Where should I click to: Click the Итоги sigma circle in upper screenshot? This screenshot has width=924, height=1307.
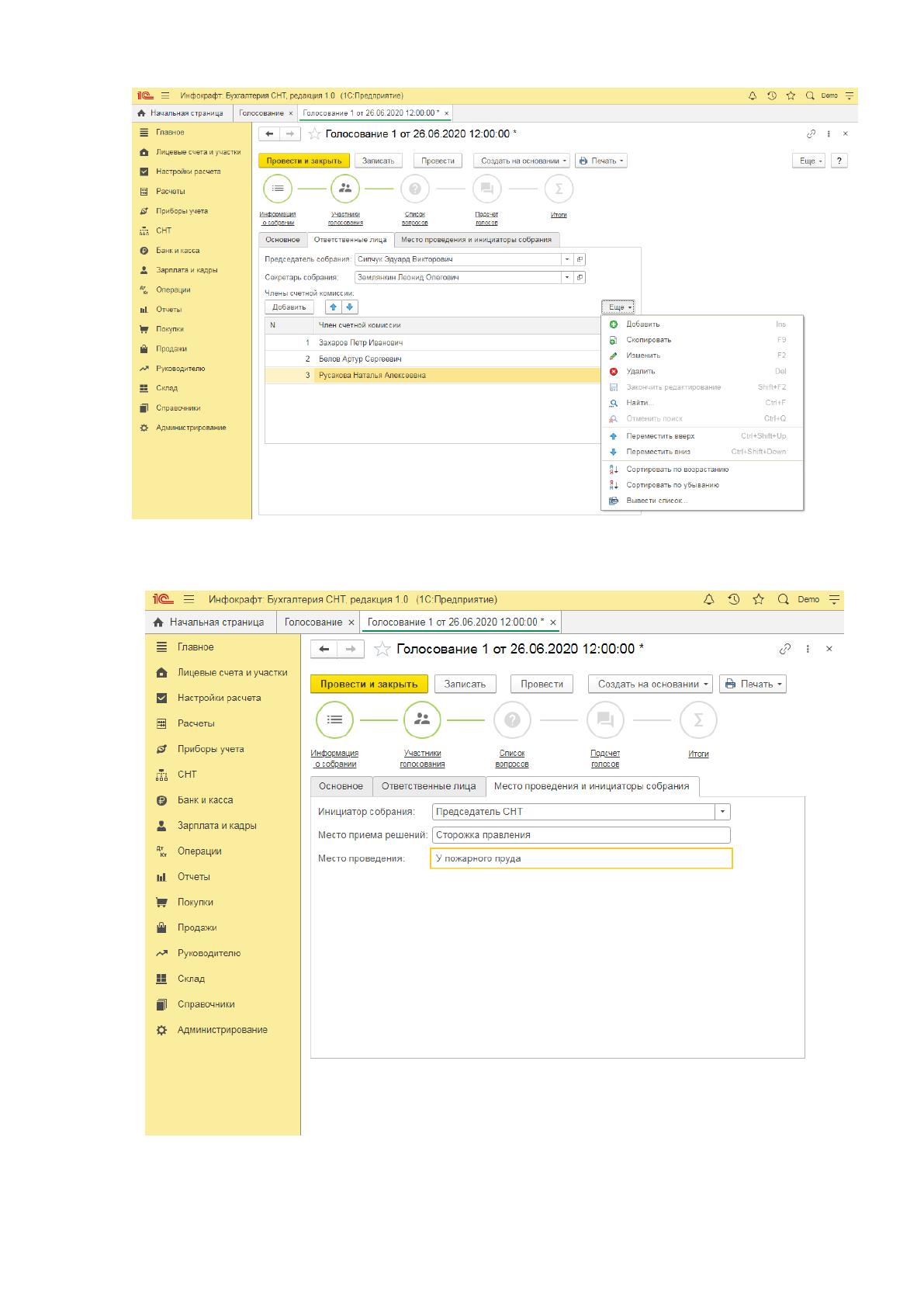pos(559,189)
